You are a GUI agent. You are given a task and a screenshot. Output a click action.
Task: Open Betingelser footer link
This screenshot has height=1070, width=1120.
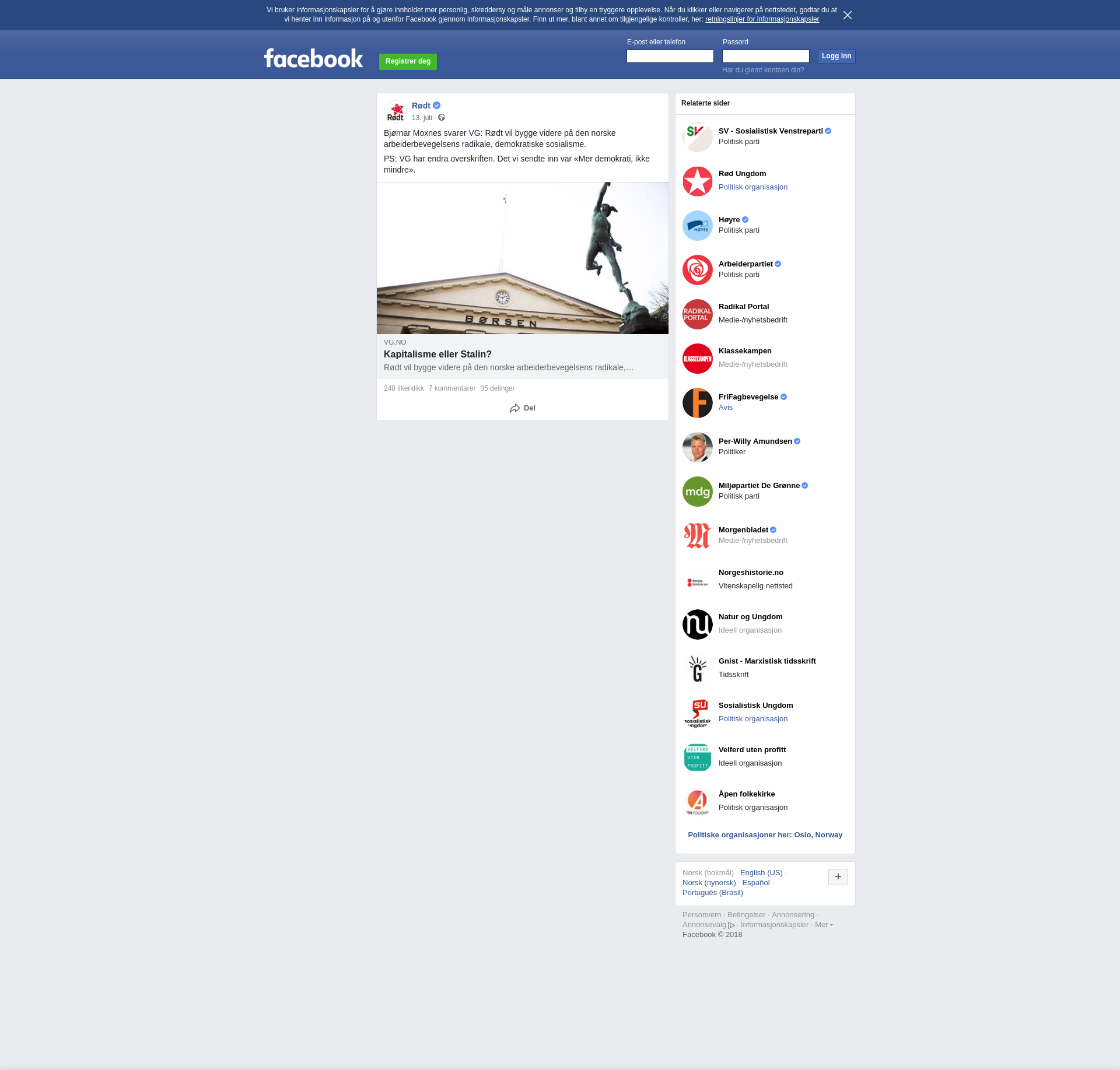coord(746,915)
